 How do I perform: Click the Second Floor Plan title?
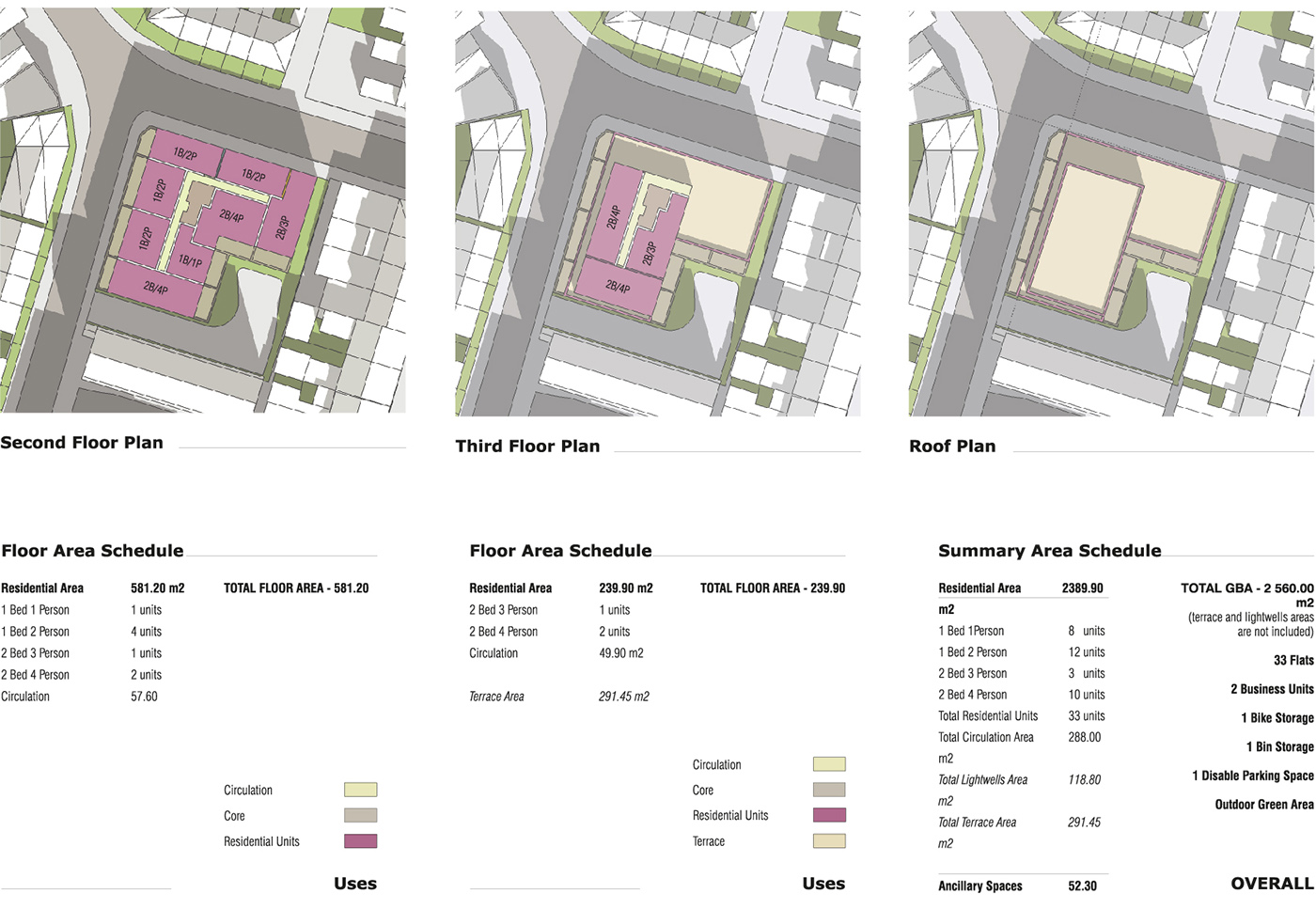tap(82, 443)
